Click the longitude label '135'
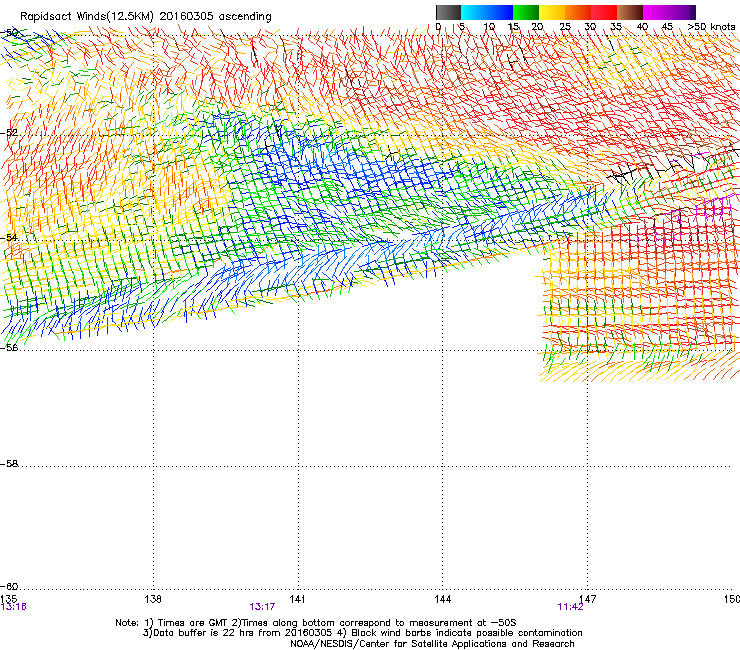Viewport: 740px width, 650px height. click(8, 599)
